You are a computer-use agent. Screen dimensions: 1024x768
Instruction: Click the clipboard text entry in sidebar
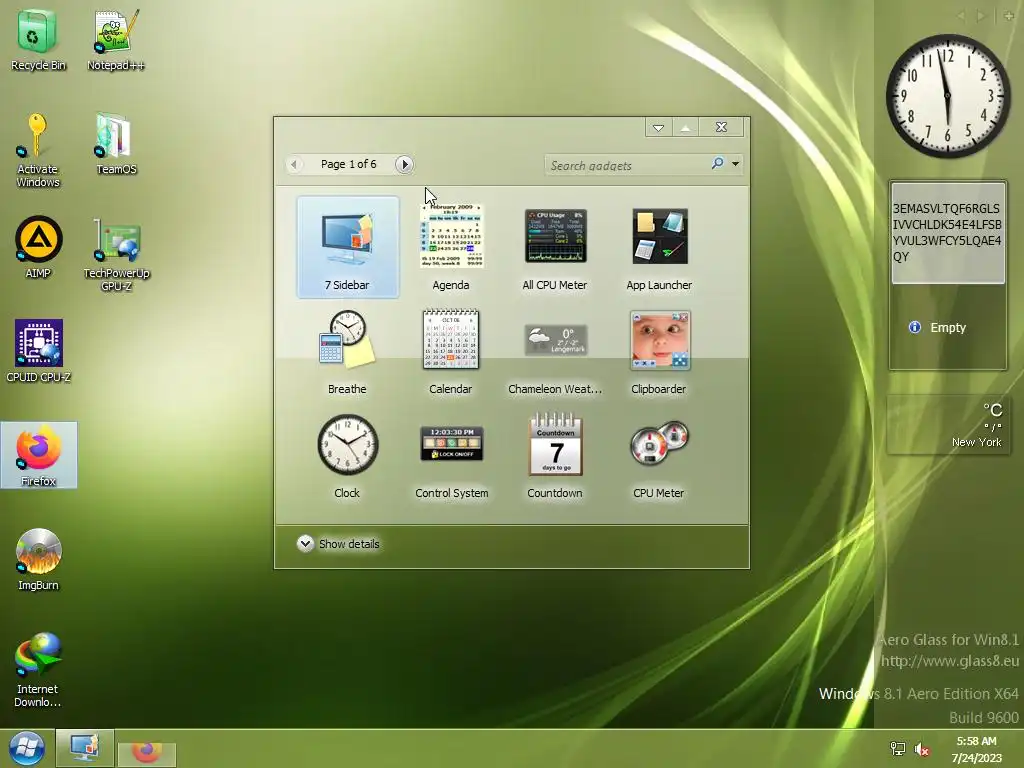[x=948, y=232]
